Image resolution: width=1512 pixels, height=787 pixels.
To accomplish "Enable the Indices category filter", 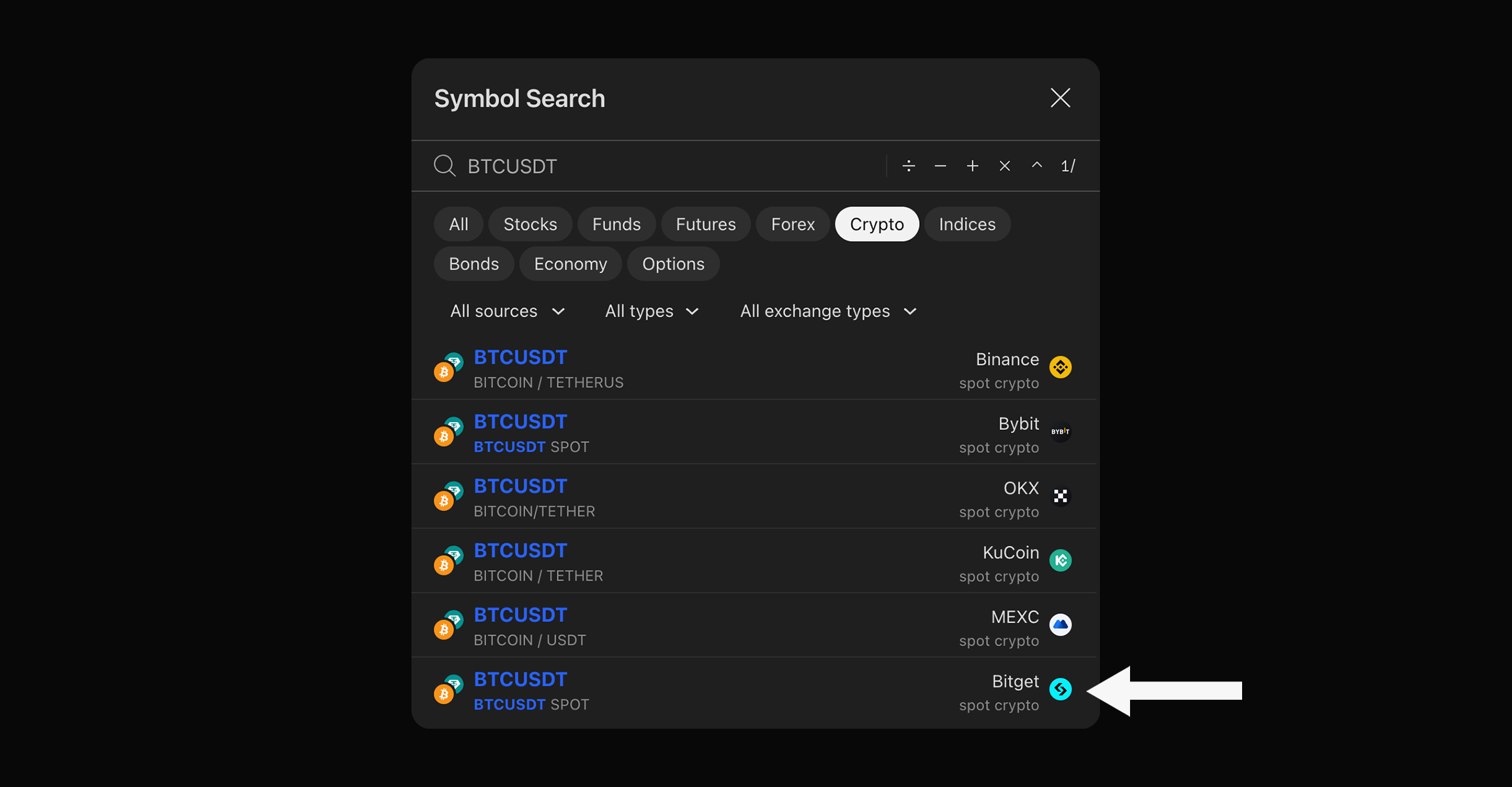I will coord(967,224).
